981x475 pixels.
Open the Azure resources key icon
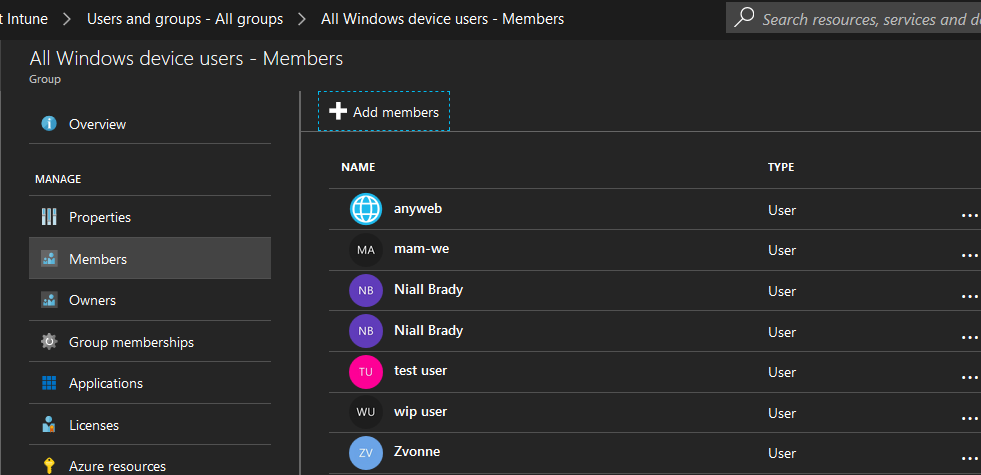49,466
